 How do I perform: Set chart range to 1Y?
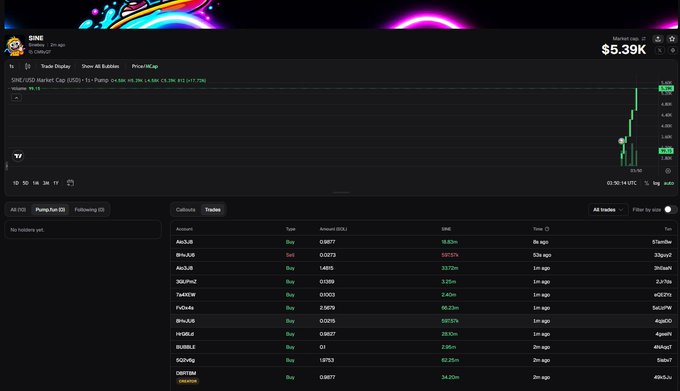pyautogui.click(x=56, y=183)
